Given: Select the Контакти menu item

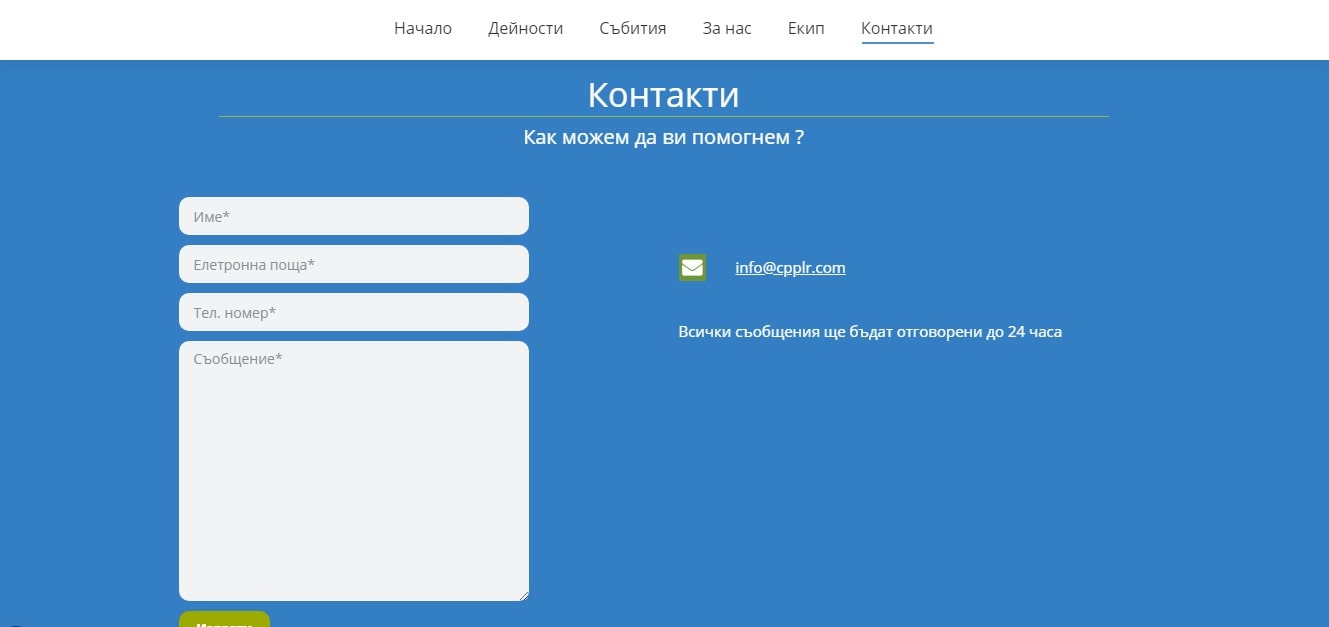Looking at the screenshot, I should pos(897,28).
